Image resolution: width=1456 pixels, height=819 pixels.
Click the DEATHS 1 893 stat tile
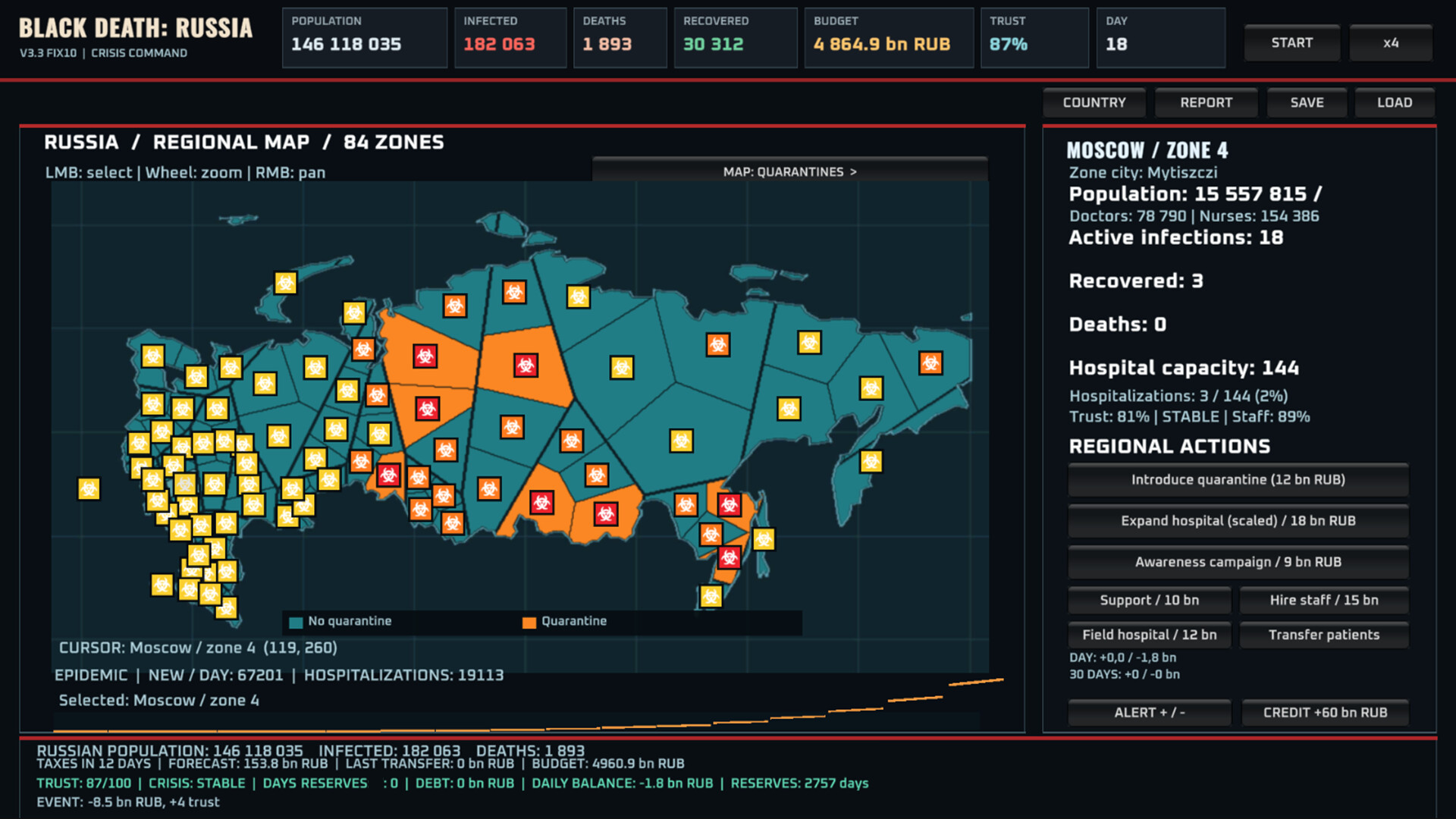click(620, 38)
